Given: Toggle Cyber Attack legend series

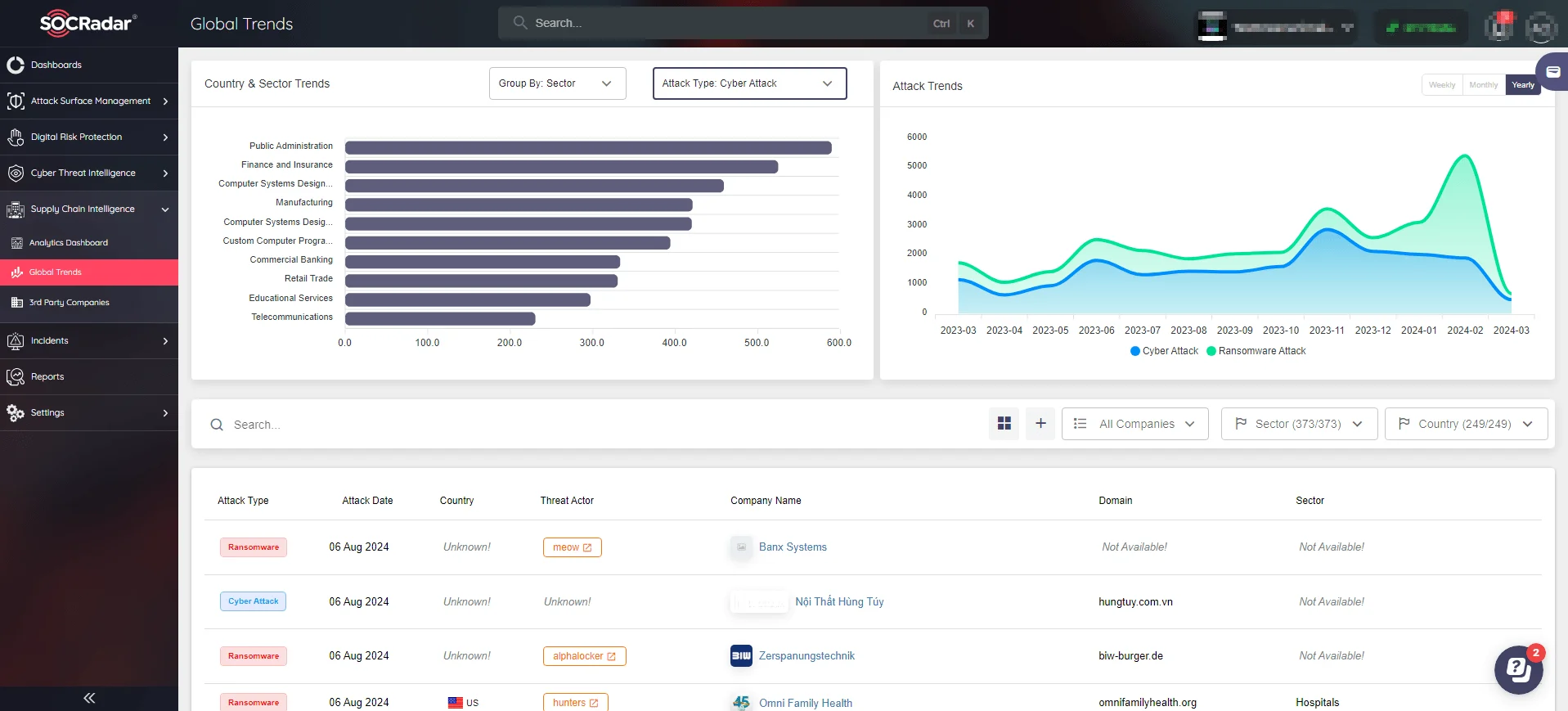Looking at the screenshot, I should (x=1164, y=351).
